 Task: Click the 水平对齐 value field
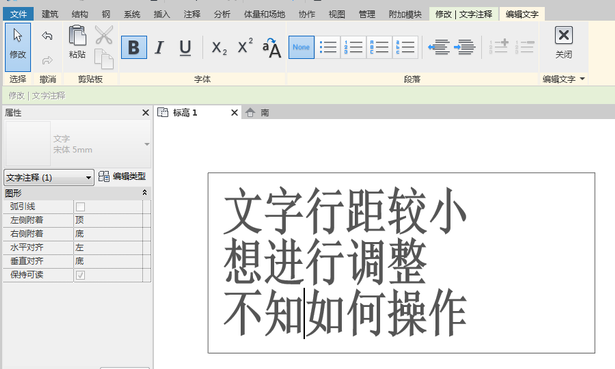pos(108,248)
